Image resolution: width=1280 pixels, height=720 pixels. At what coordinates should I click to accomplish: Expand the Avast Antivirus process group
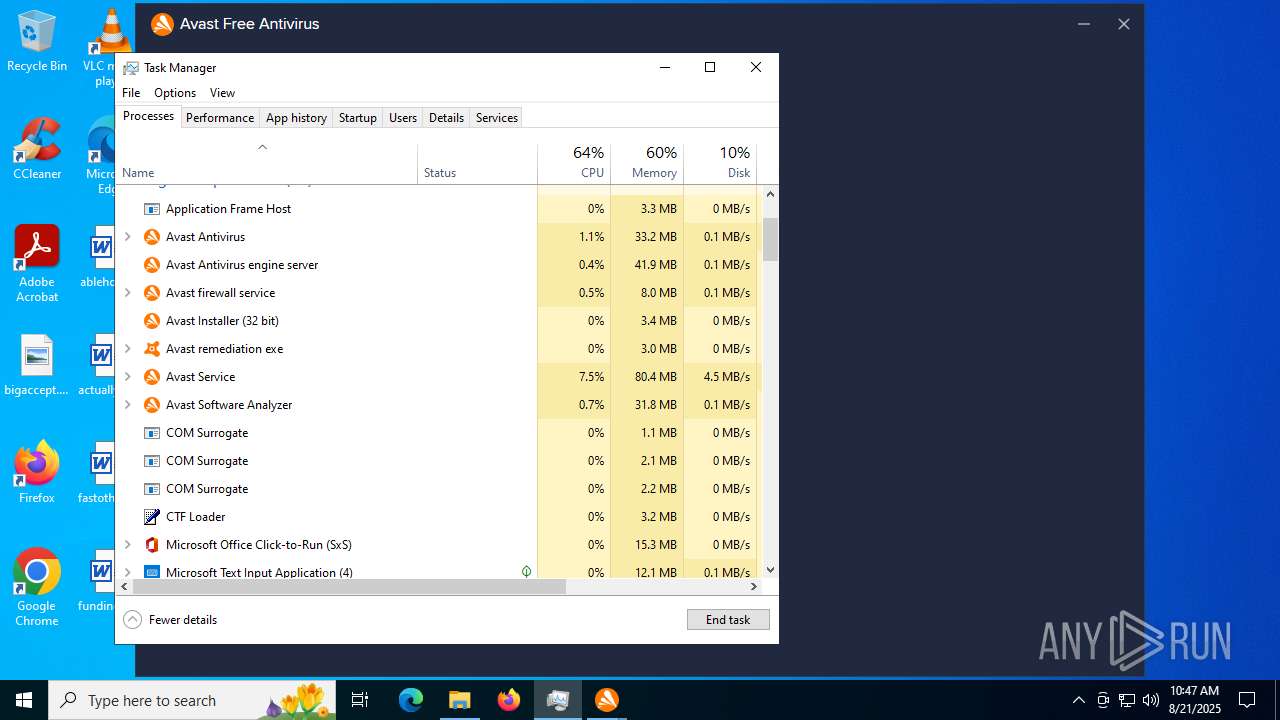[127, 237]
